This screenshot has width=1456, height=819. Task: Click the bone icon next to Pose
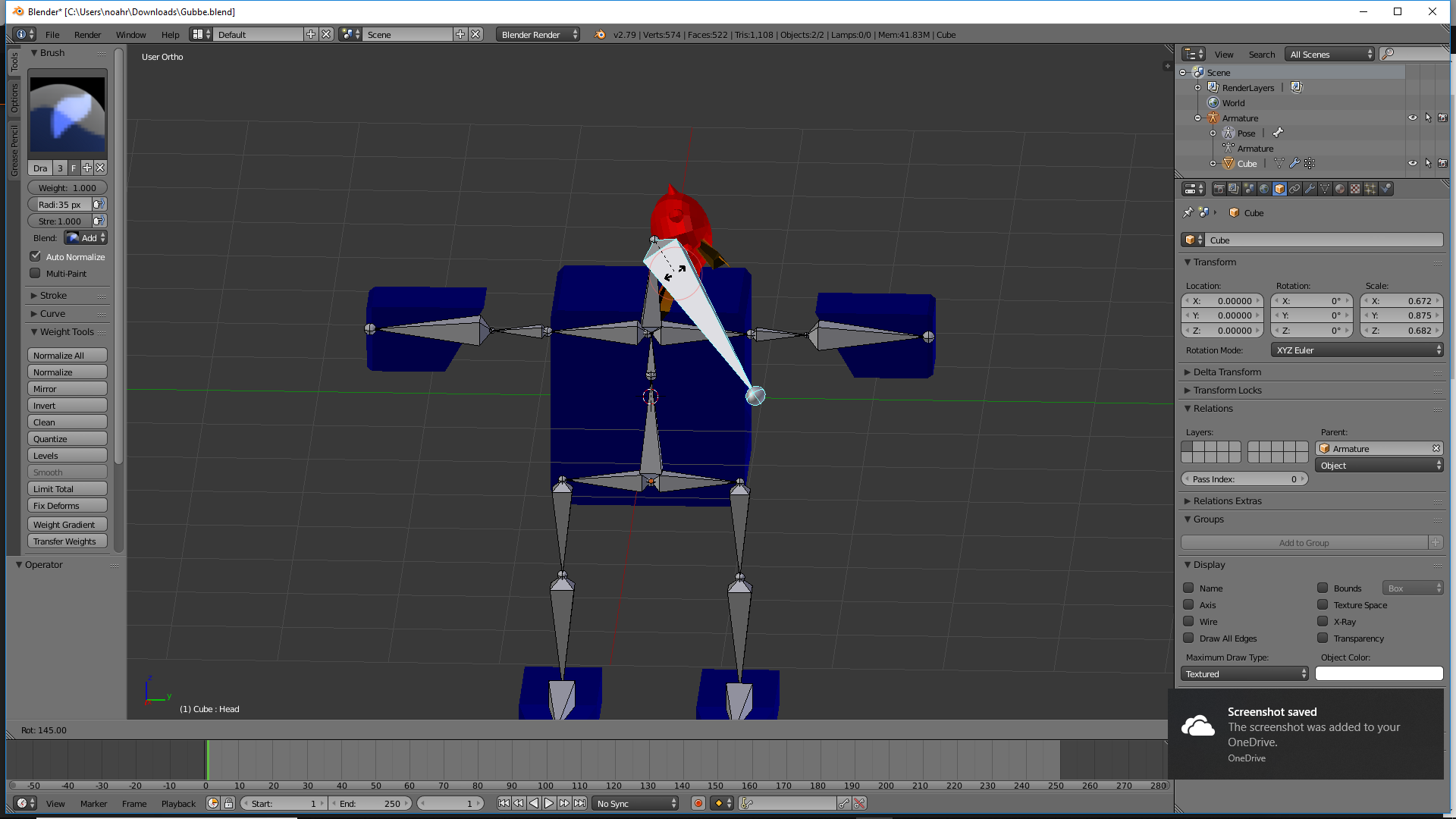(x=1278, y=133)
